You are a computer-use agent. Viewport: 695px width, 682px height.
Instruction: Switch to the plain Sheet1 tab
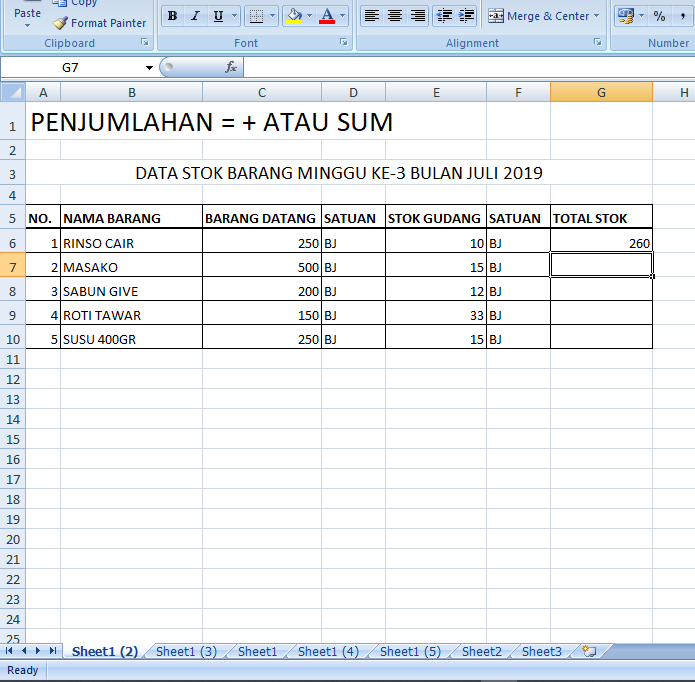258,651
